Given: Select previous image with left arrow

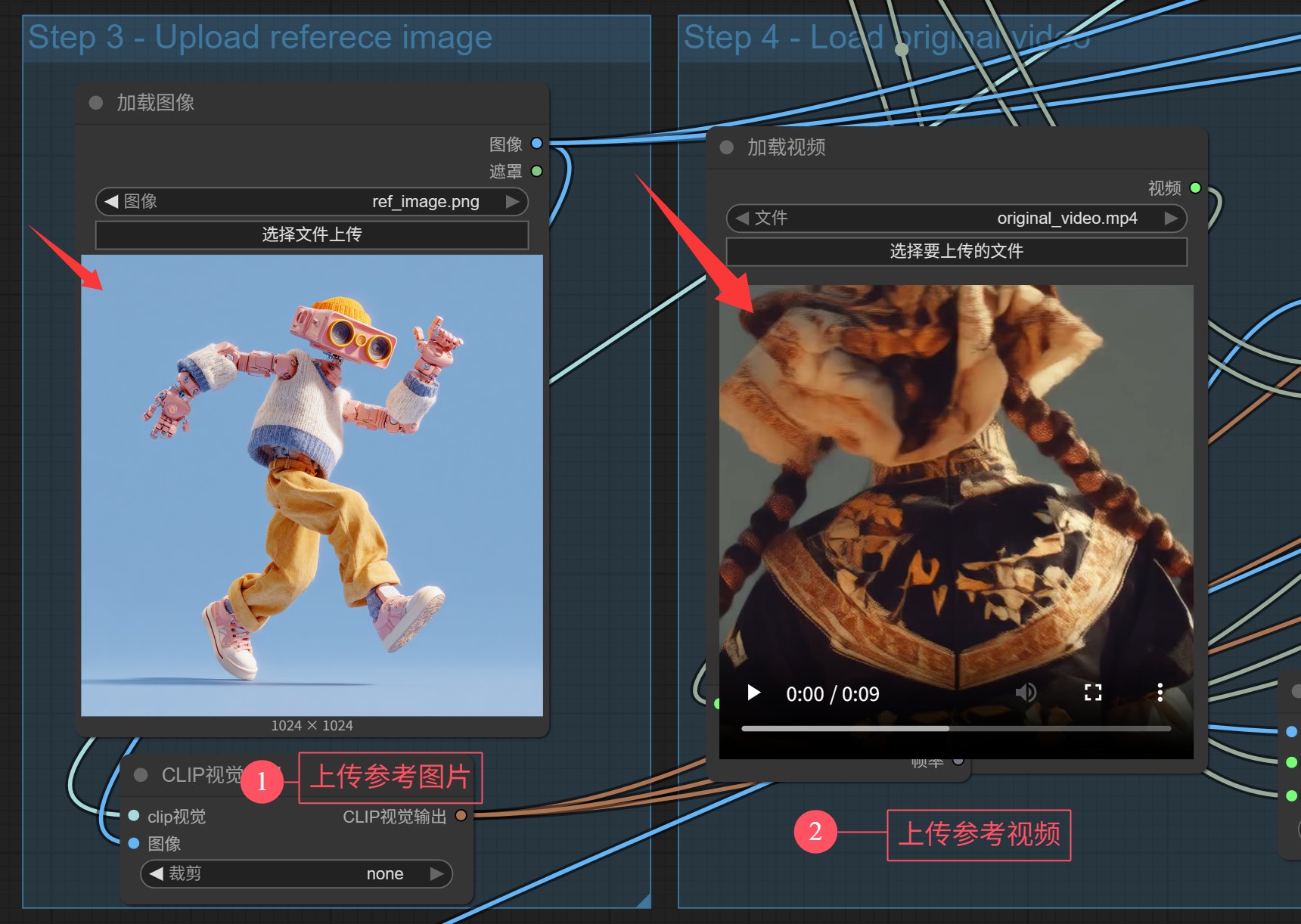Looking at the screenshot, I should click(x=111, y=202).
